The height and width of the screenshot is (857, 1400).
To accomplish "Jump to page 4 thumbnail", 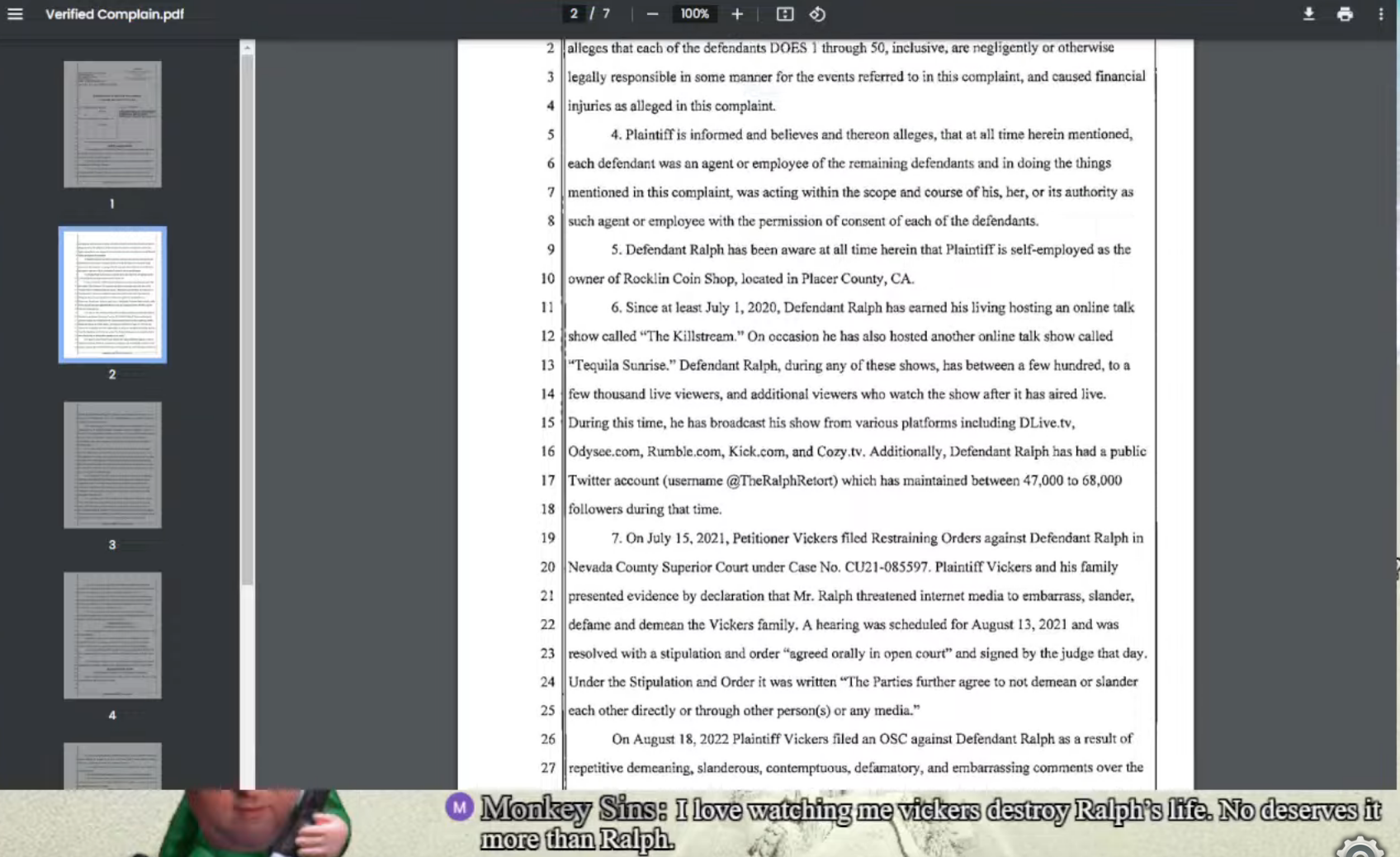I will pyautogui.click(x=112, y=635).
